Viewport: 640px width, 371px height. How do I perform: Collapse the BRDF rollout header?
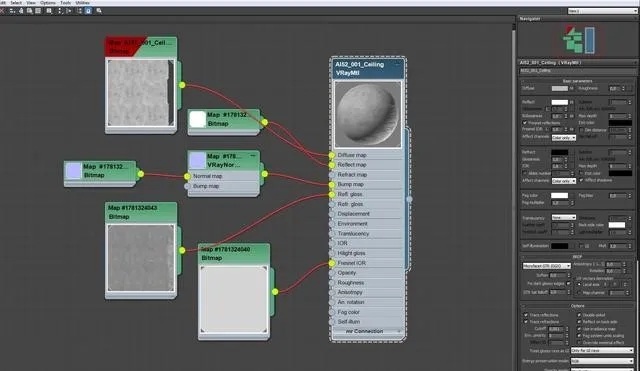[x=577, y=257]
